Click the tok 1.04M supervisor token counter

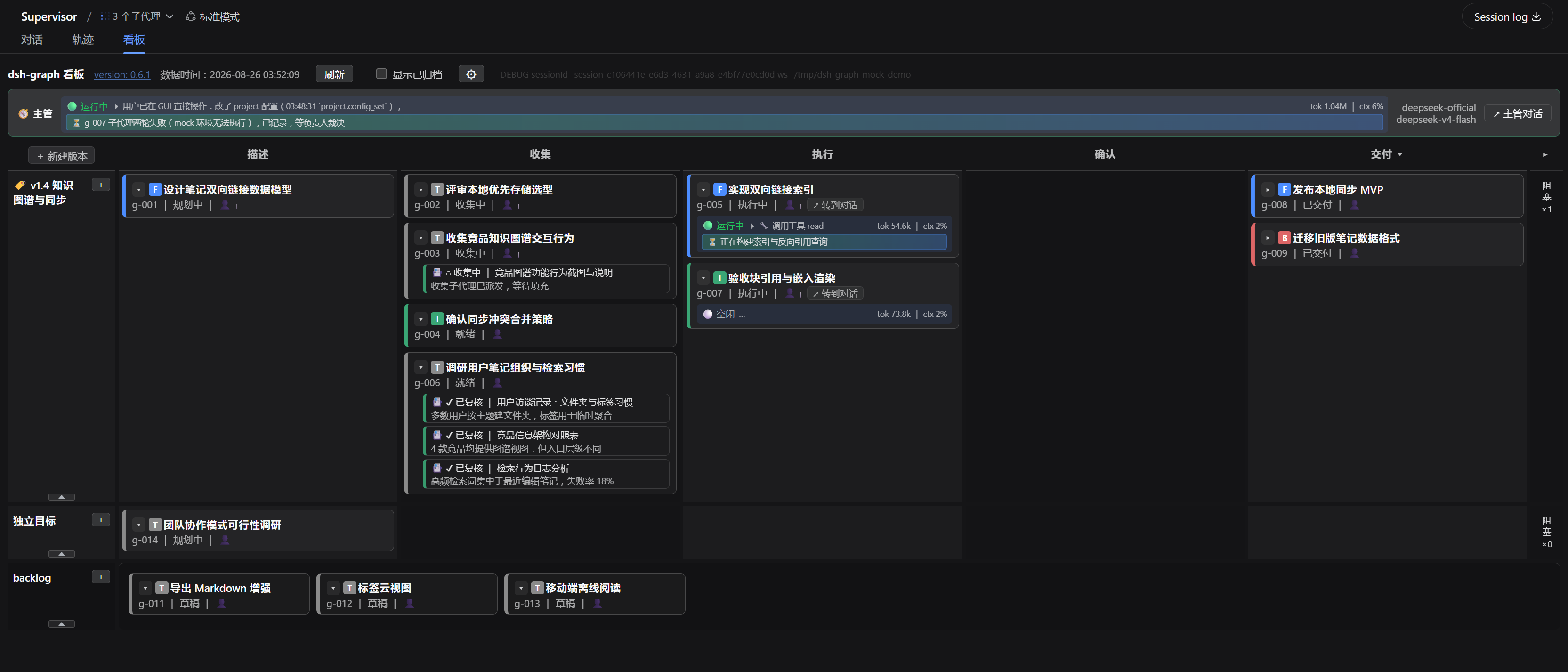(x=1328, y=106)
